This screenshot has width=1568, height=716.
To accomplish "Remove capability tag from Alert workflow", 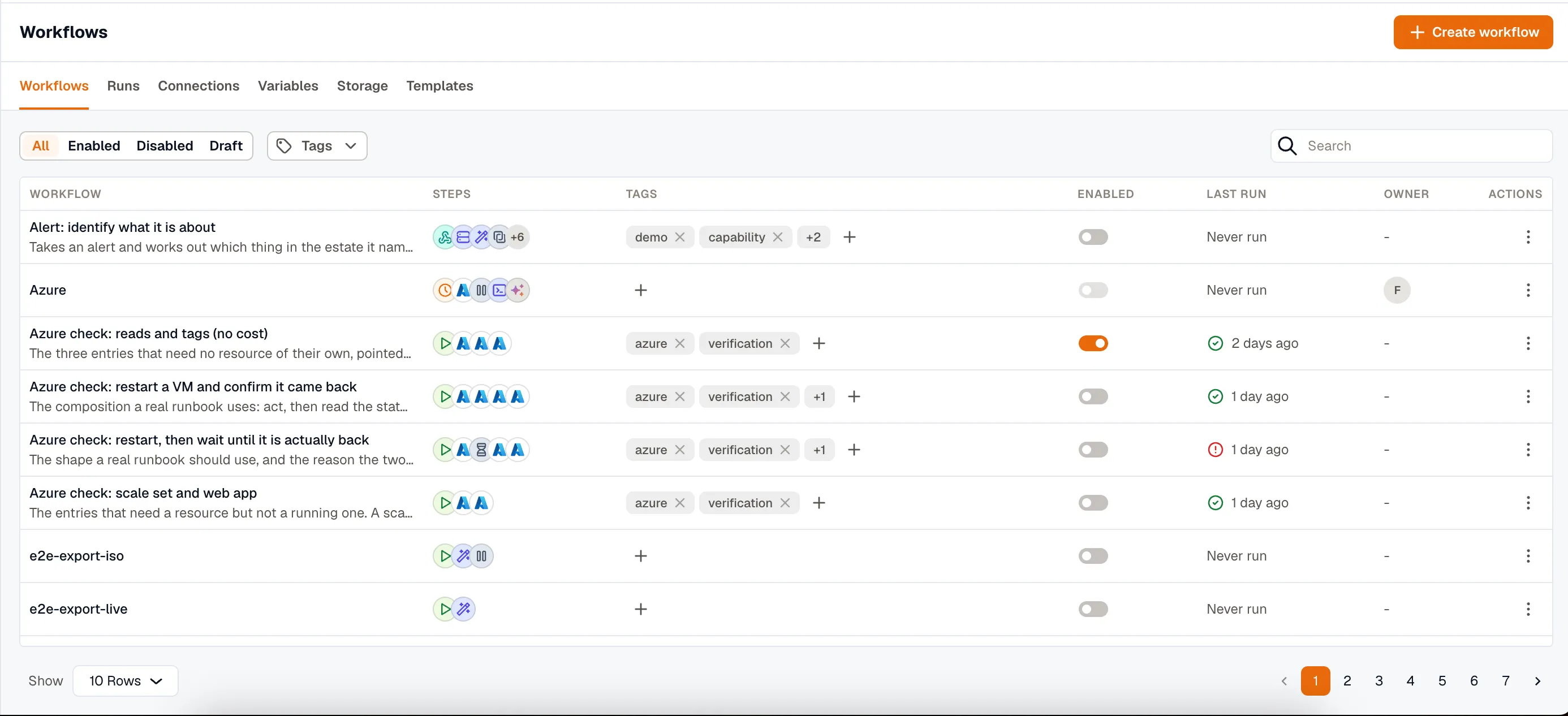I will pos(777,237).
